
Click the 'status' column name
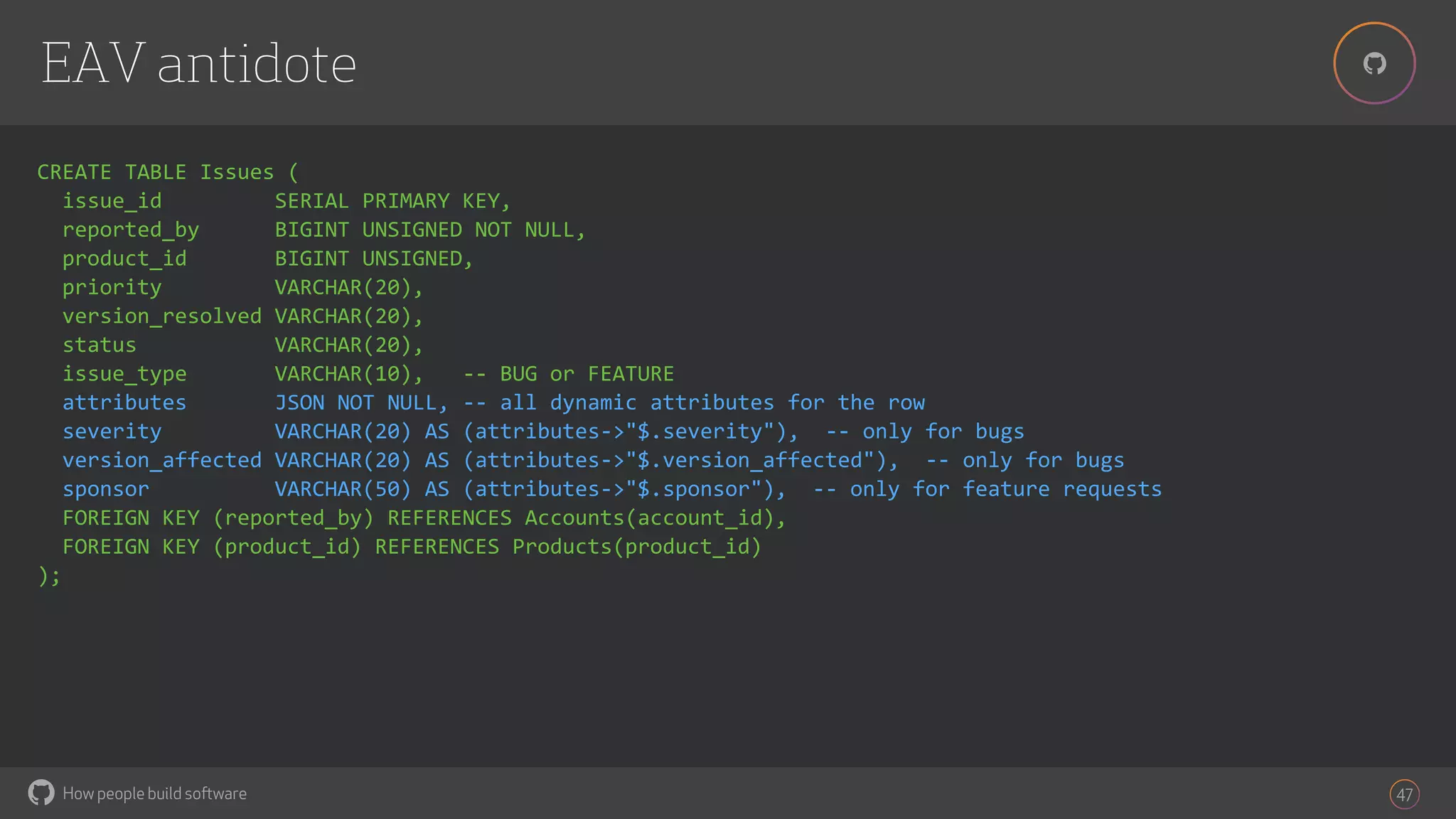pyautogui.click(x=100, y=346)
